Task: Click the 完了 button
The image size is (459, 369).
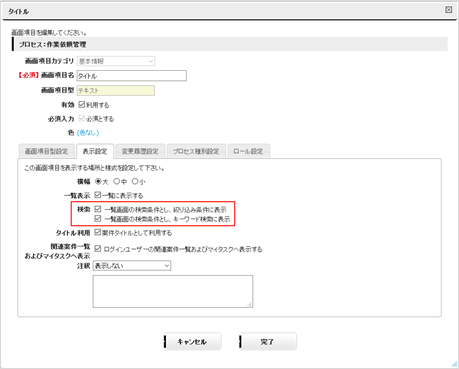Action: [268, 342]
